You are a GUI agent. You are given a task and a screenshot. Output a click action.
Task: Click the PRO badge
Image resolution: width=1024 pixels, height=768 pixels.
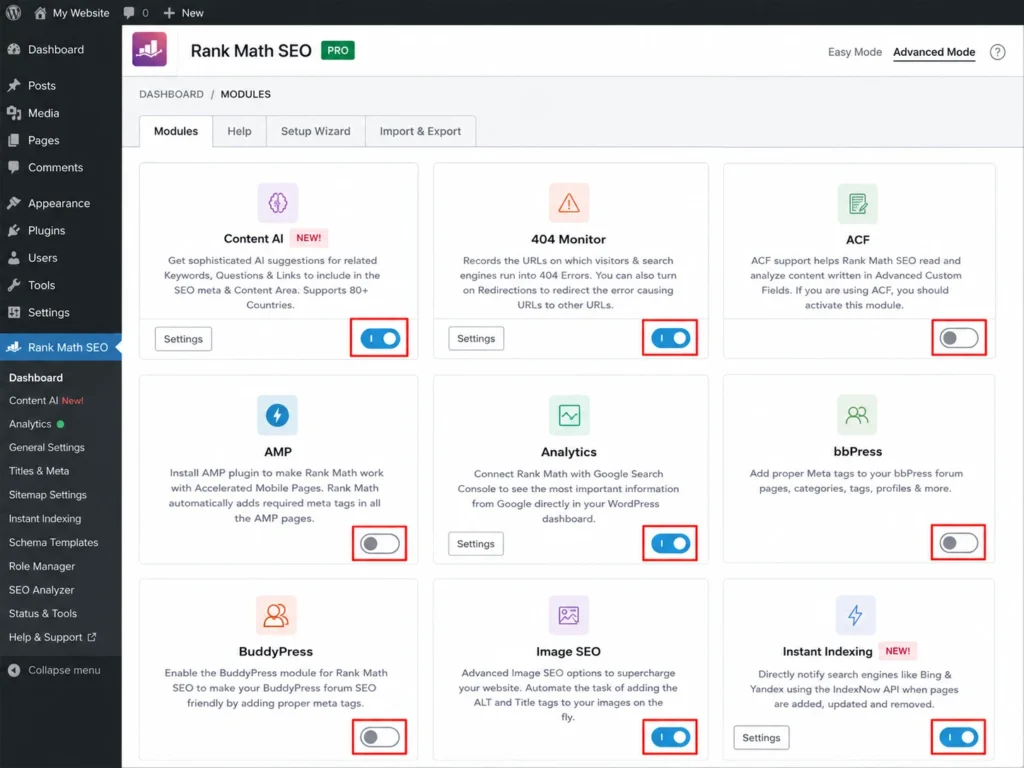pyautogui.click(x=338, y=50)
